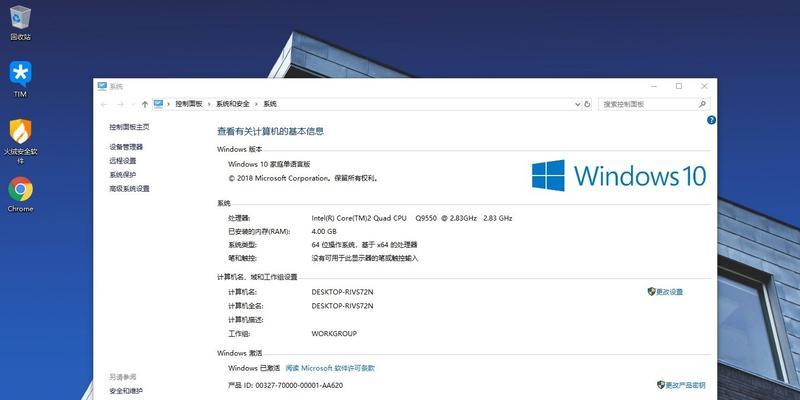Go up one level with up arrow
Viewport: 800px width, 400px height.
[145, 104]
